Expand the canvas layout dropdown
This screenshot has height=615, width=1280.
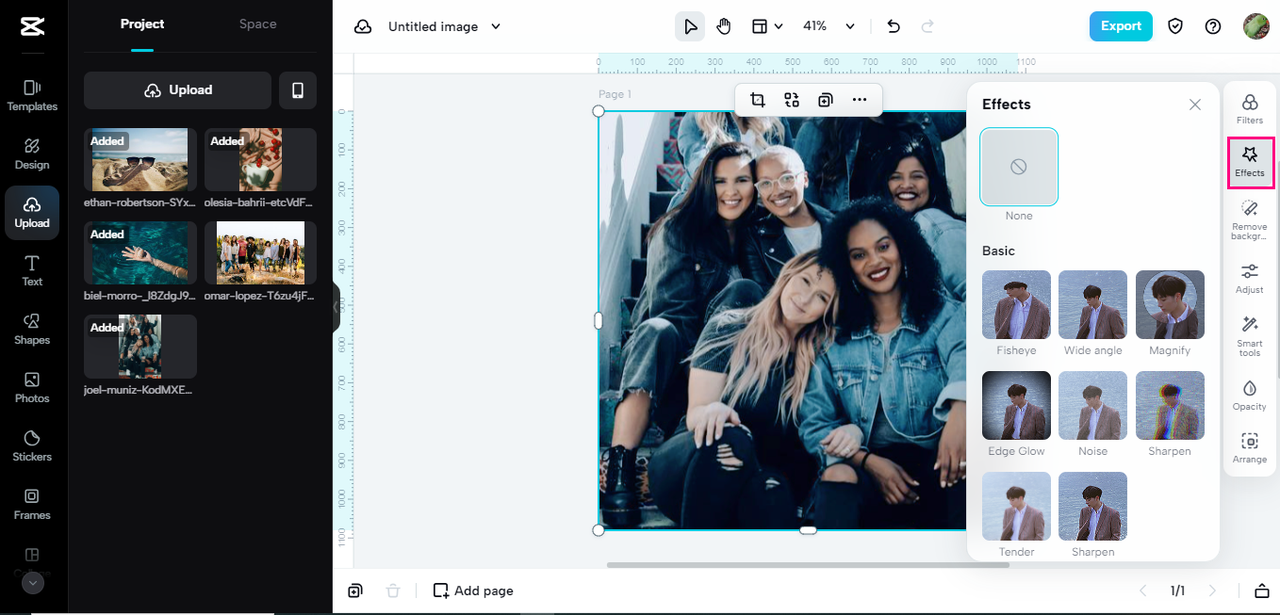(x=767, y=27)
